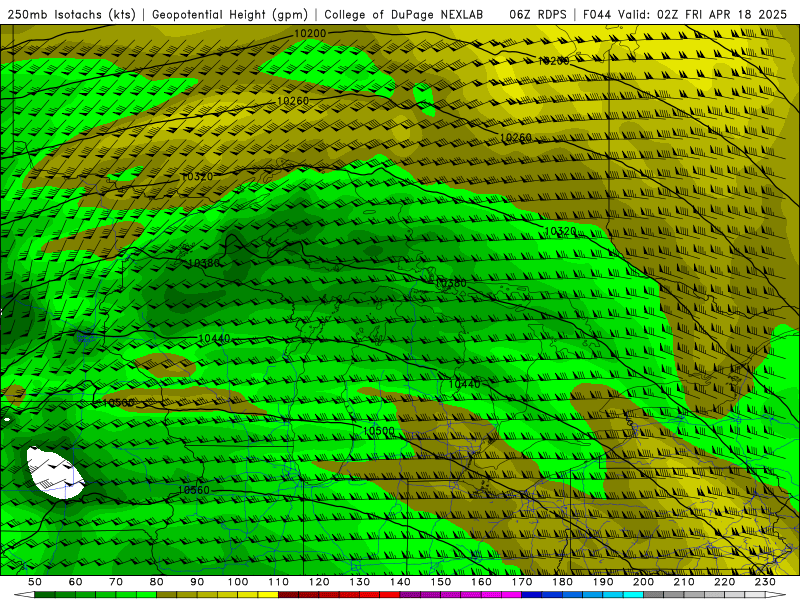The height and width of the screenshot is (600, 800).
Task: Click the 220 kt legend label
Action: [724, 582]
